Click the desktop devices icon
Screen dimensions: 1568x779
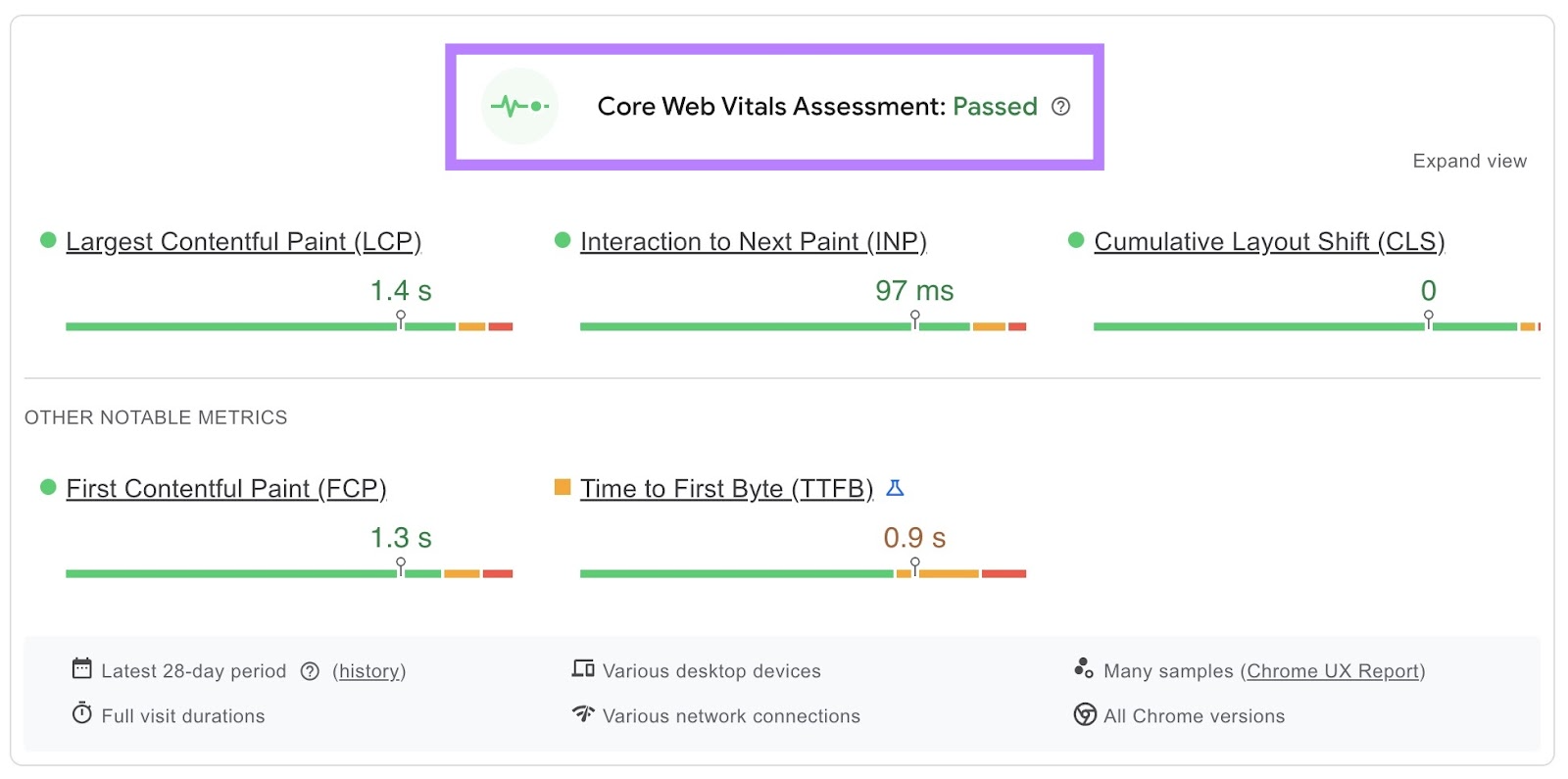pos(582,669)
